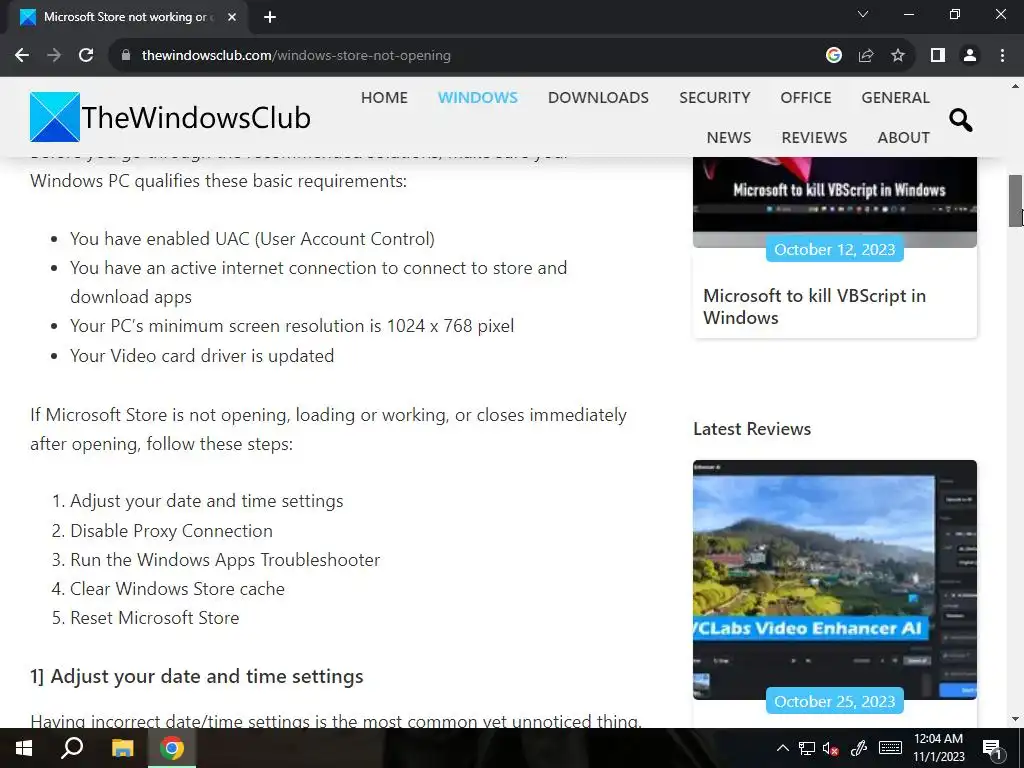Click the '1] Adjust your date and time settings' heading

(x=197, y=676)
